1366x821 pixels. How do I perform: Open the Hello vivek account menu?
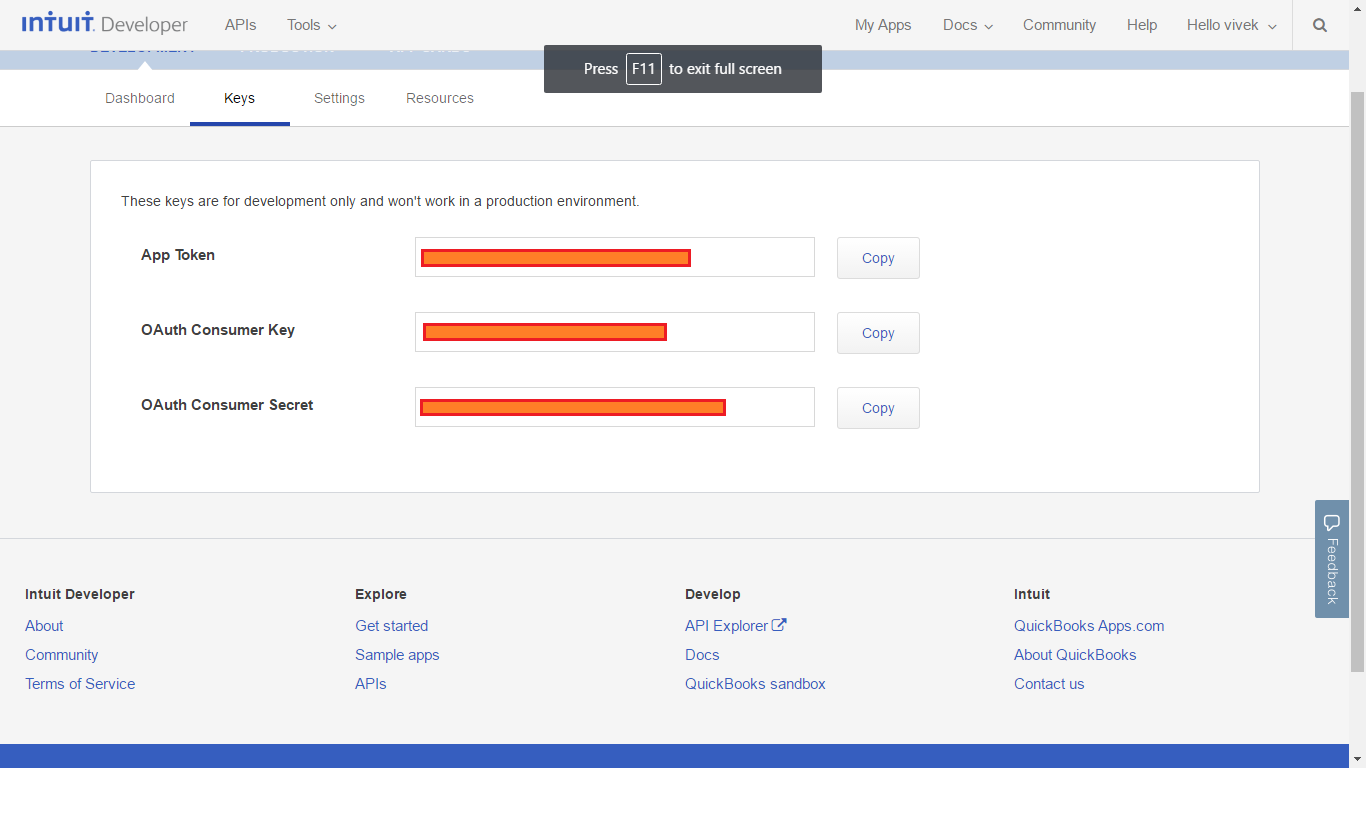click(x=1232, y=25)
